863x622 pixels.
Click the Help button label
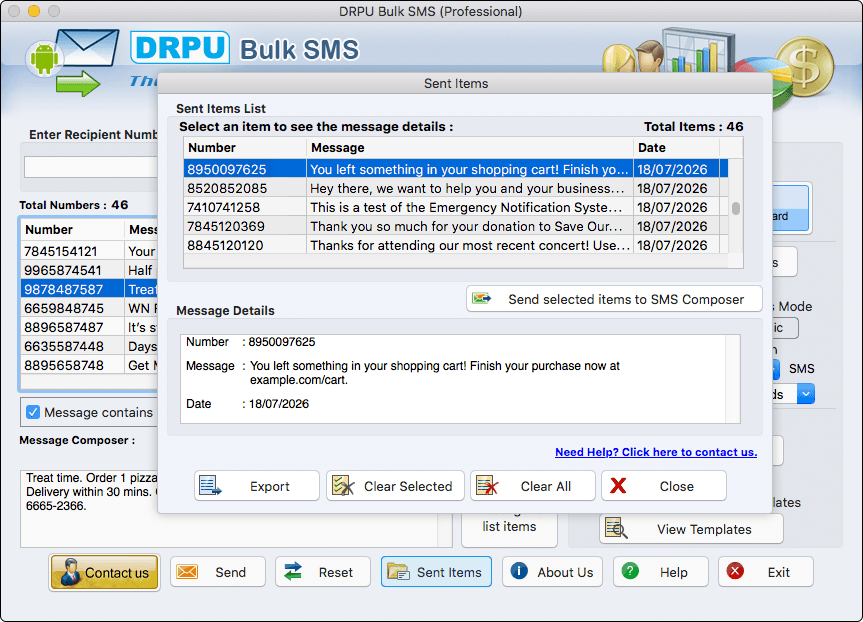coord(674,572)
